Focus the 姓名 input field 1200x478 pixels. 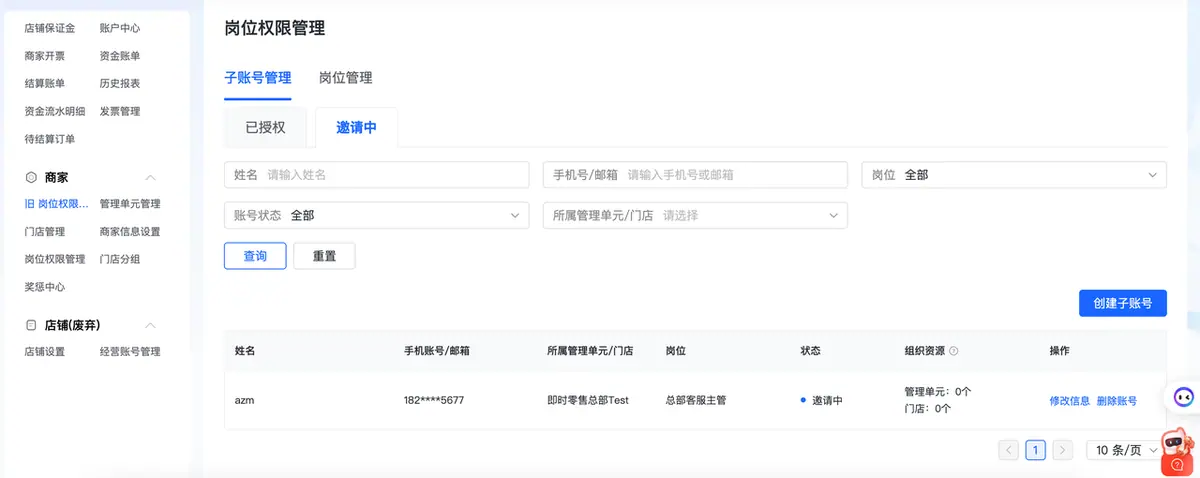tap(376, 175)
